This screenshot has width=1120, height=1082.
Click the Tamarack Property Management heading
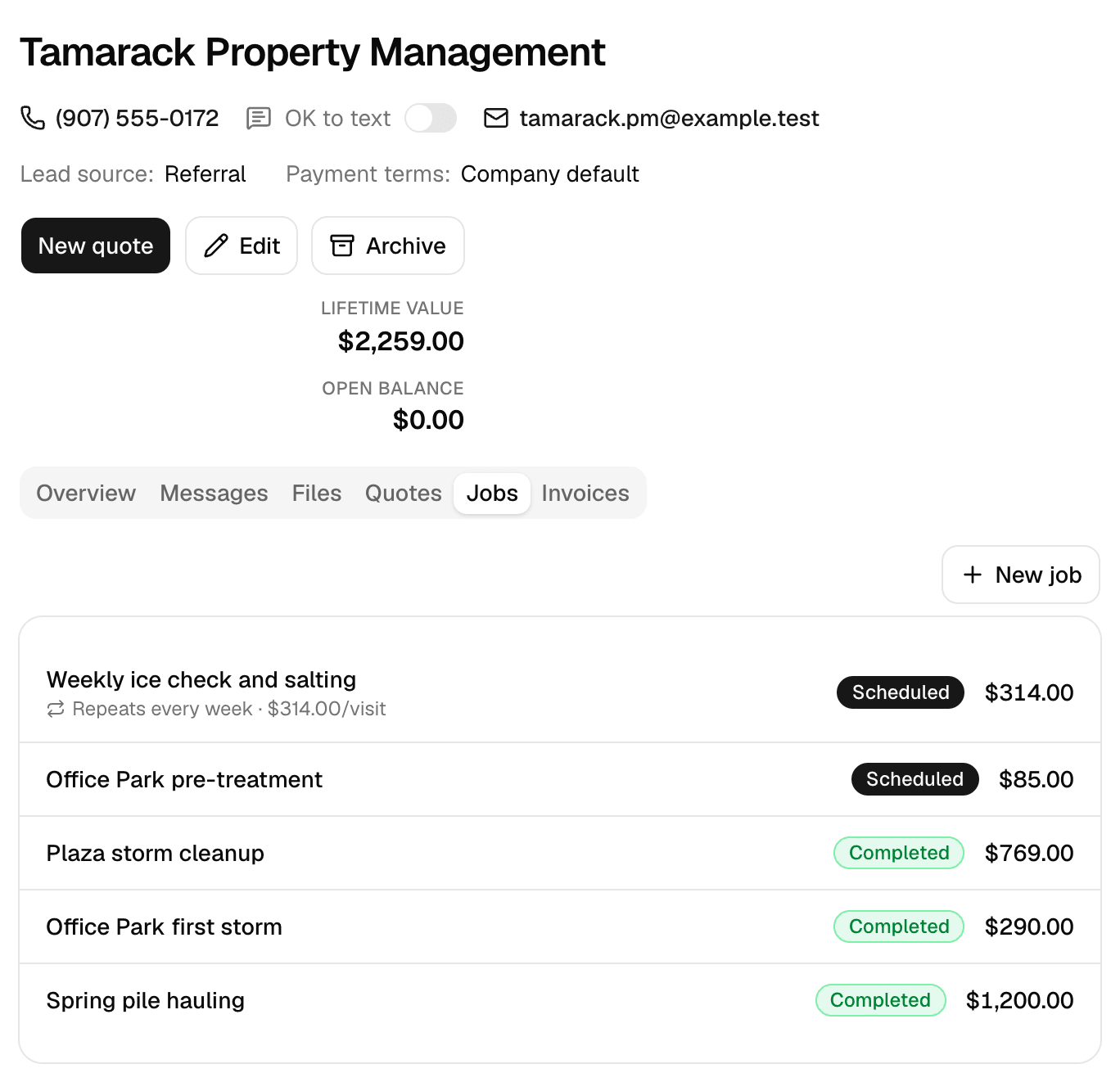coord(313,52)
